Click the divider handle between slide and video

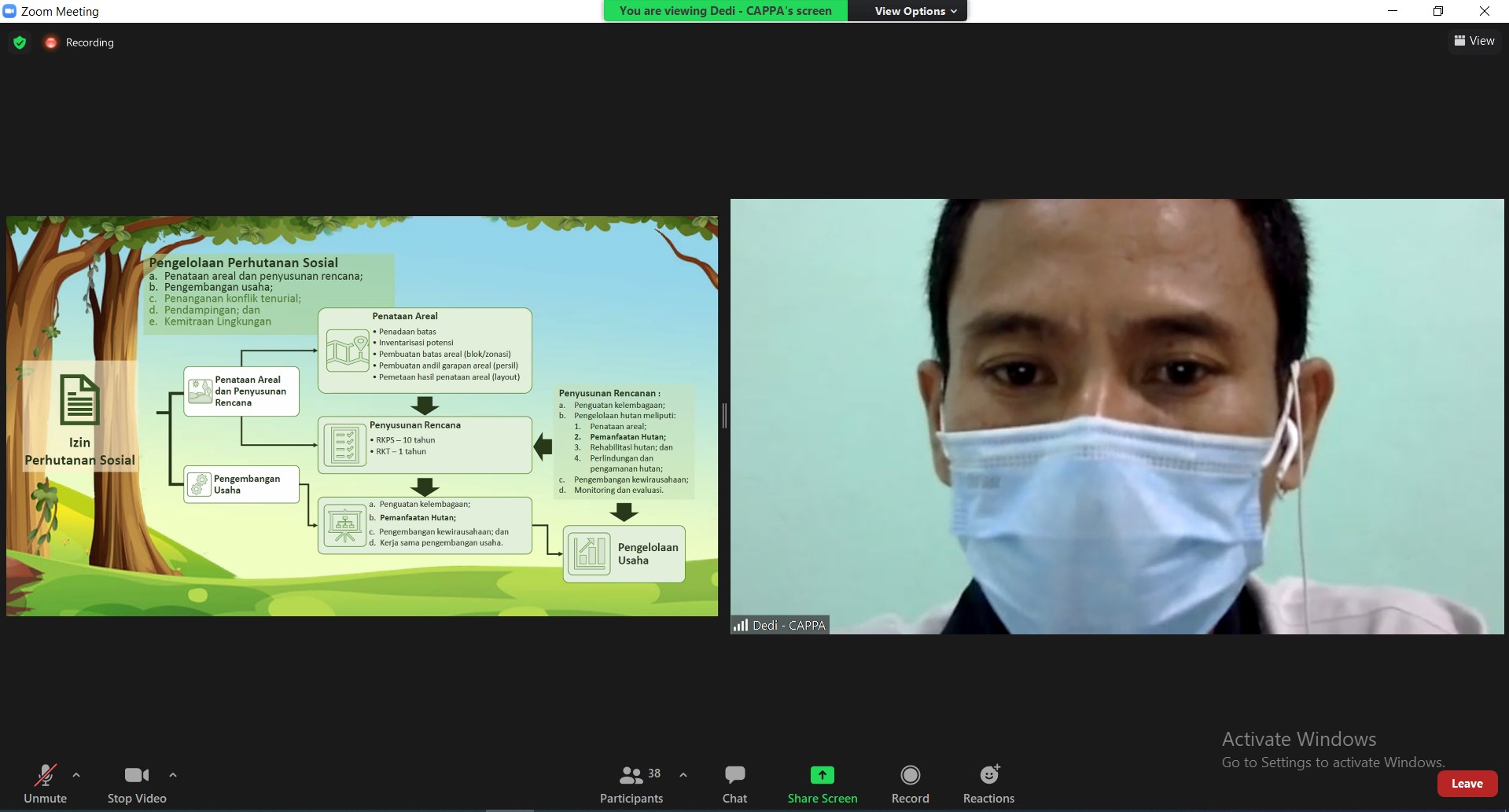pyautogui.click(x=724, y=415)
